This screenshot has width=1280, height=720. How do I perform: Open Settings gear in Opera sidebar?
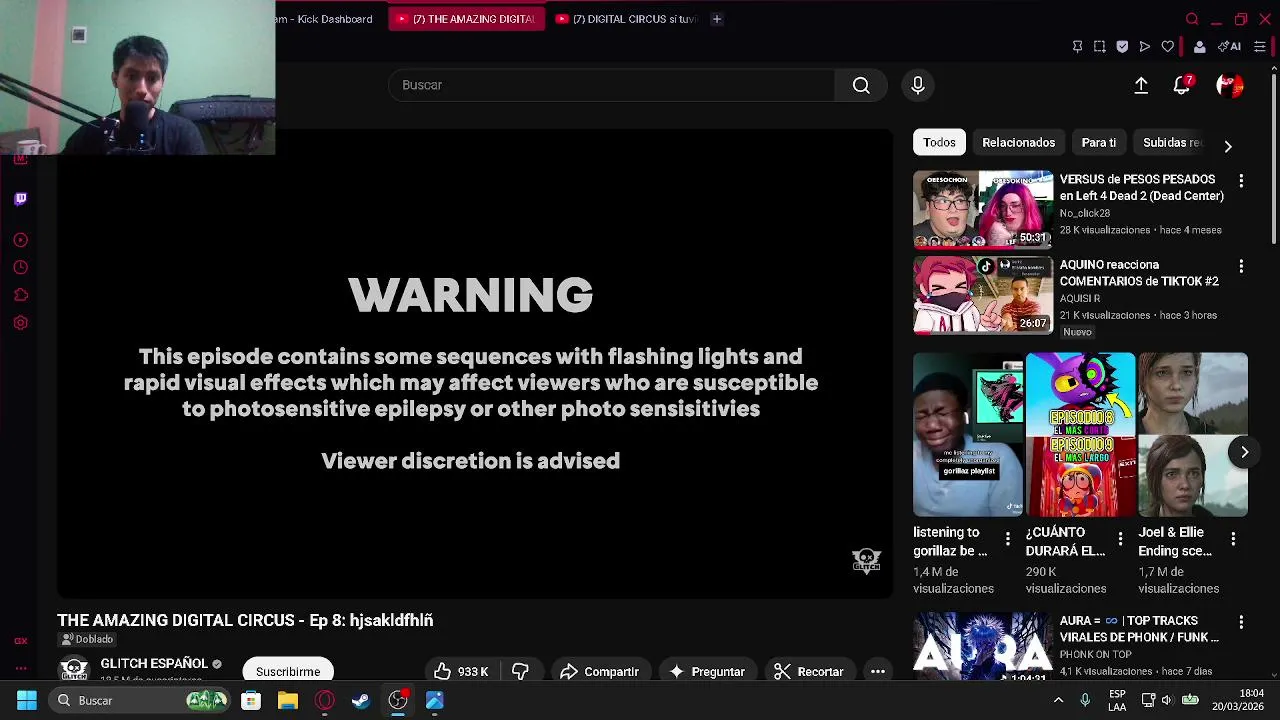20,323
